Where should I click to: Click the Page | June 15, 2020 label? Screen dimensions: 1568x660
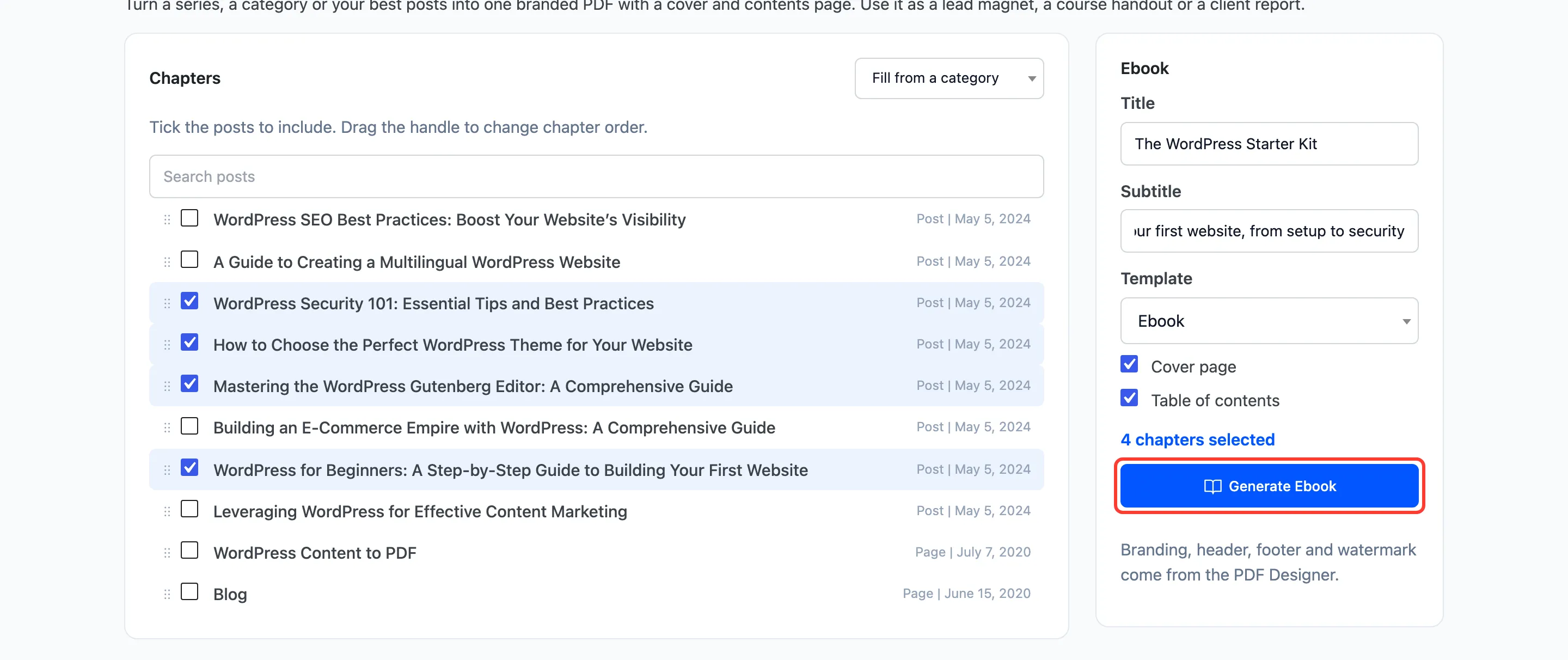966,594
